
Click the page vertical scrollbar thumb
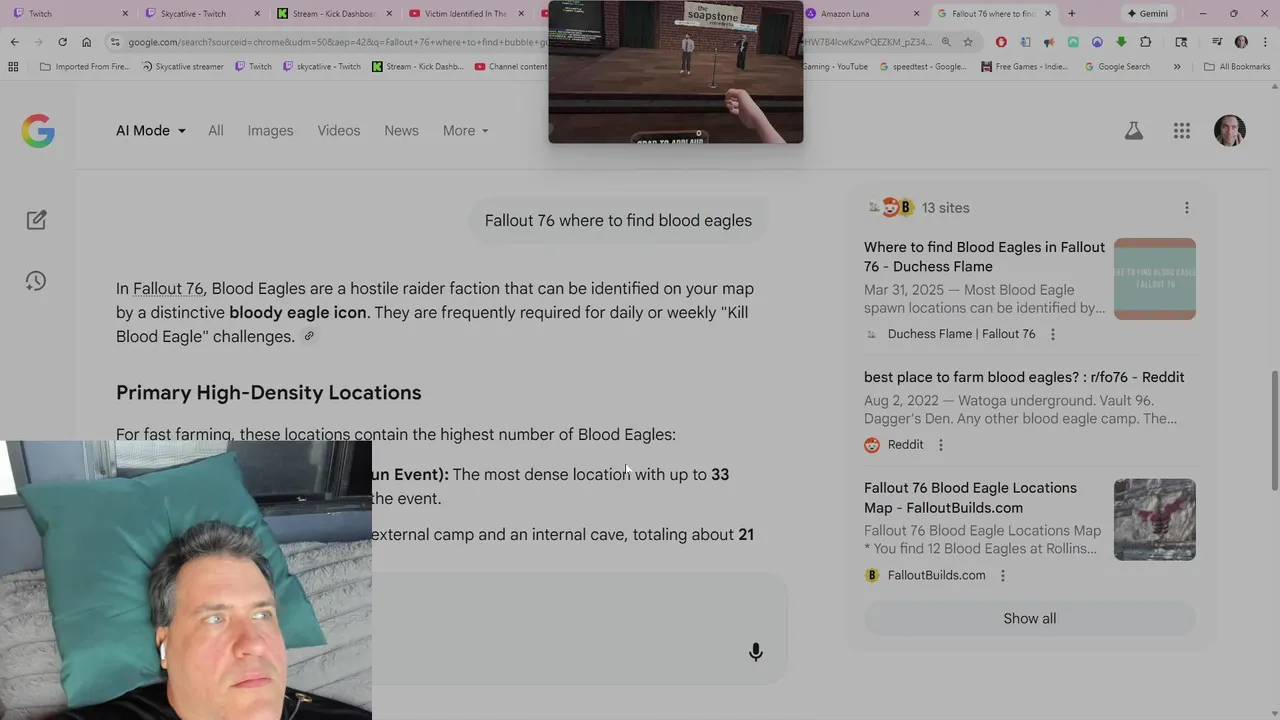(x=1275, y=430)
